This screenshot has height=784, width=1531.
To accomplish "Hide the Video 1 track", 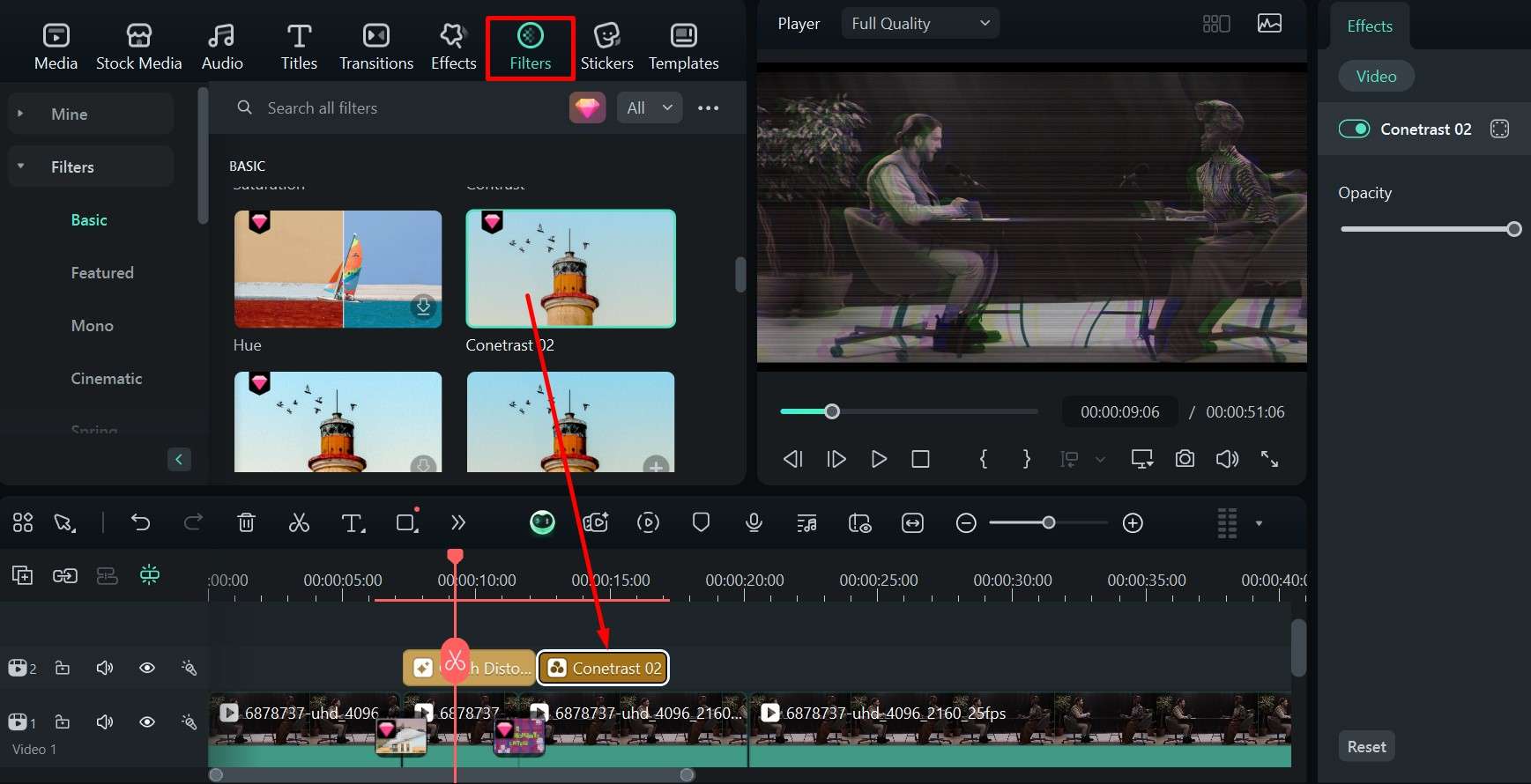I will tap(147, 722).
